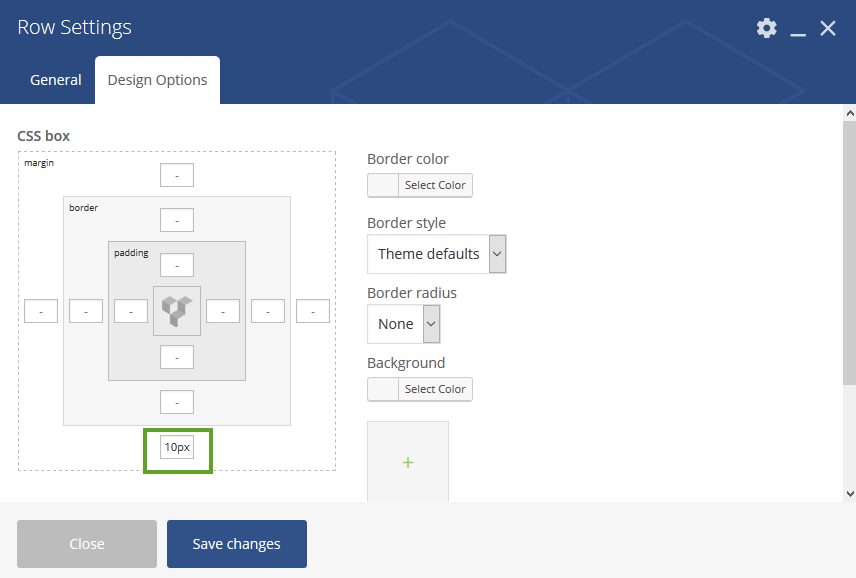Focus the margin left input field

point(41,311)
